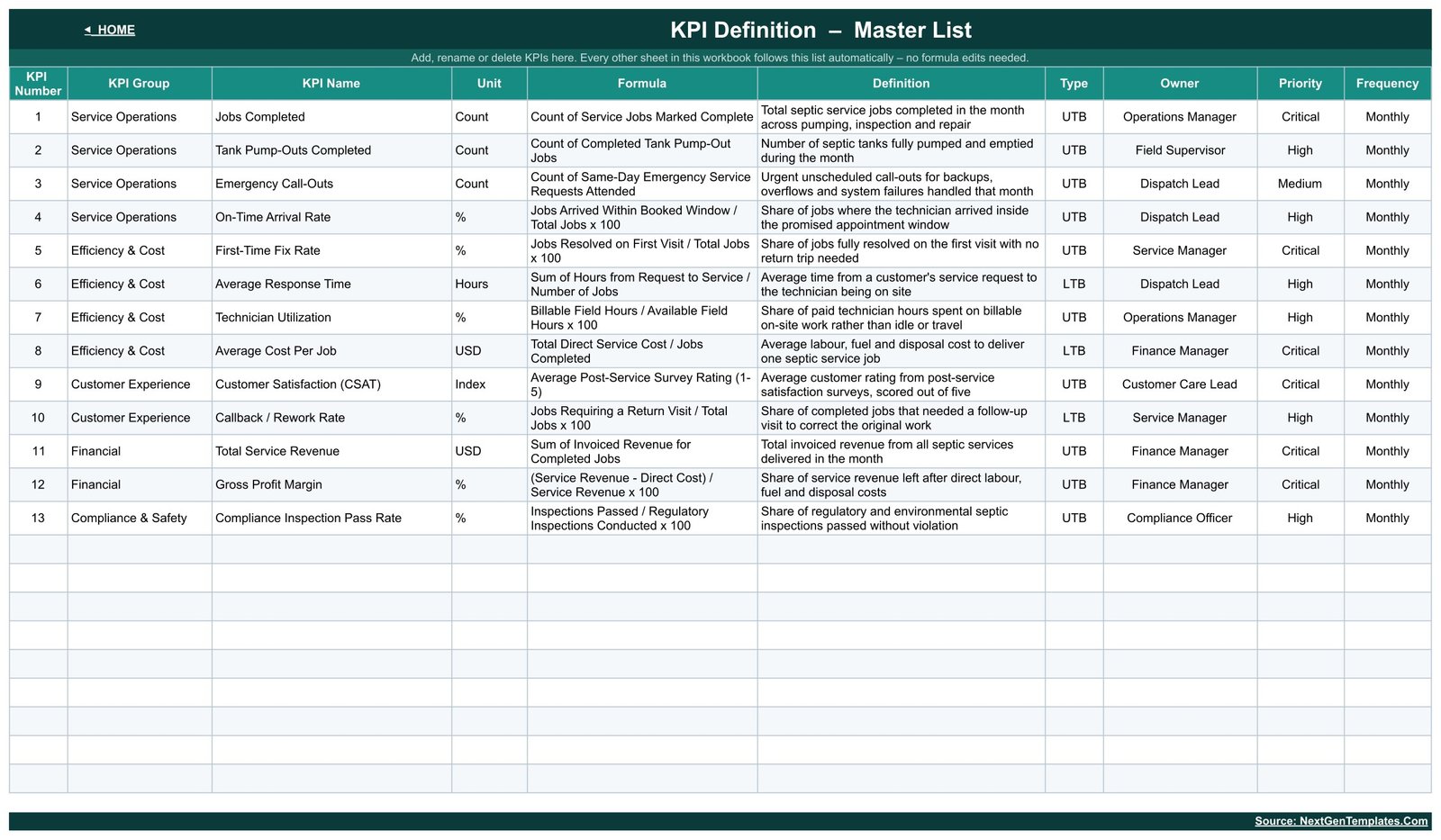Select the Gross Profit Margin cell
Viewport: 1441px width, 840px height.
tap(331, 483)
